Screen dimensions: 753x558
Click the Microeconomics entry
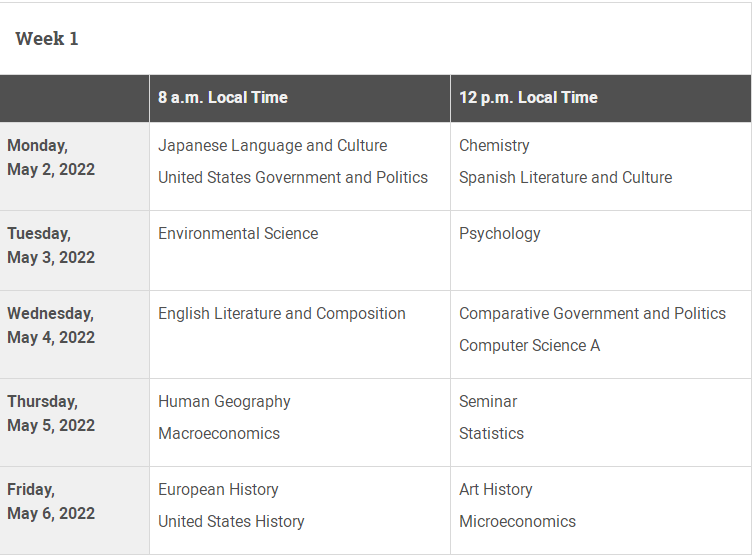click(517, 522)
